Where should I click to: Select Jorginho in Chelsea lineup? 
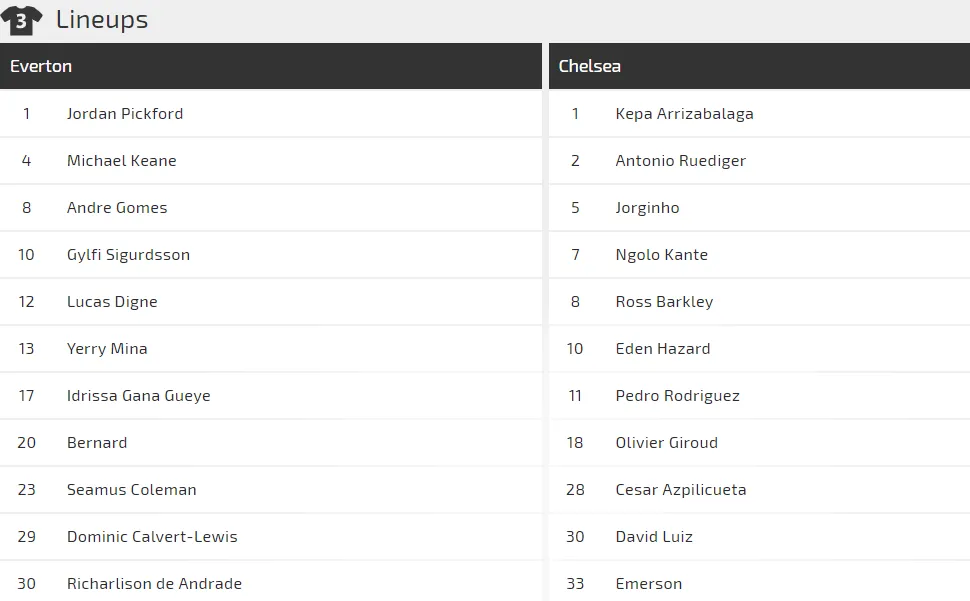click(648, 208)
